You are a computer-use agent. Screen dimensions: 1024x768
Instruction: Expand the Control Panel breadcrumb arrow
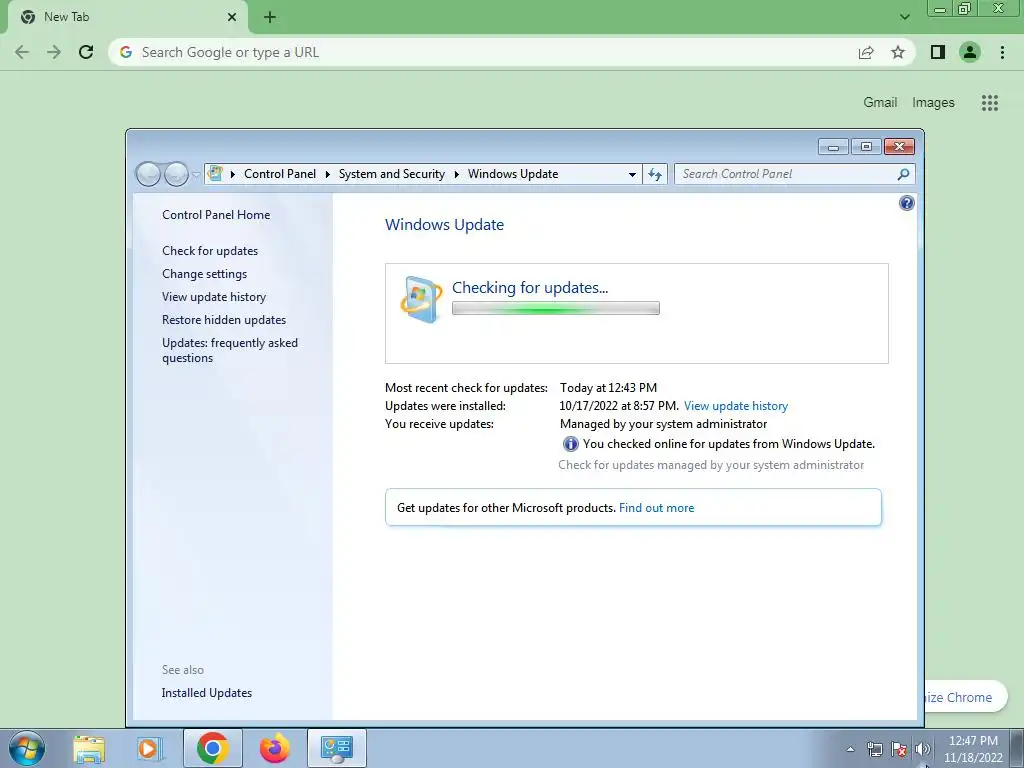coord(328,174)
